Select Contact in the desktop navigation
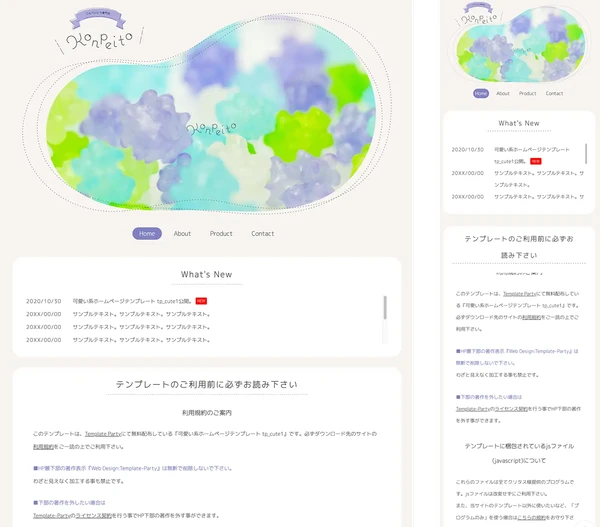This screenshot has height=527, width=600. [262, 233]
